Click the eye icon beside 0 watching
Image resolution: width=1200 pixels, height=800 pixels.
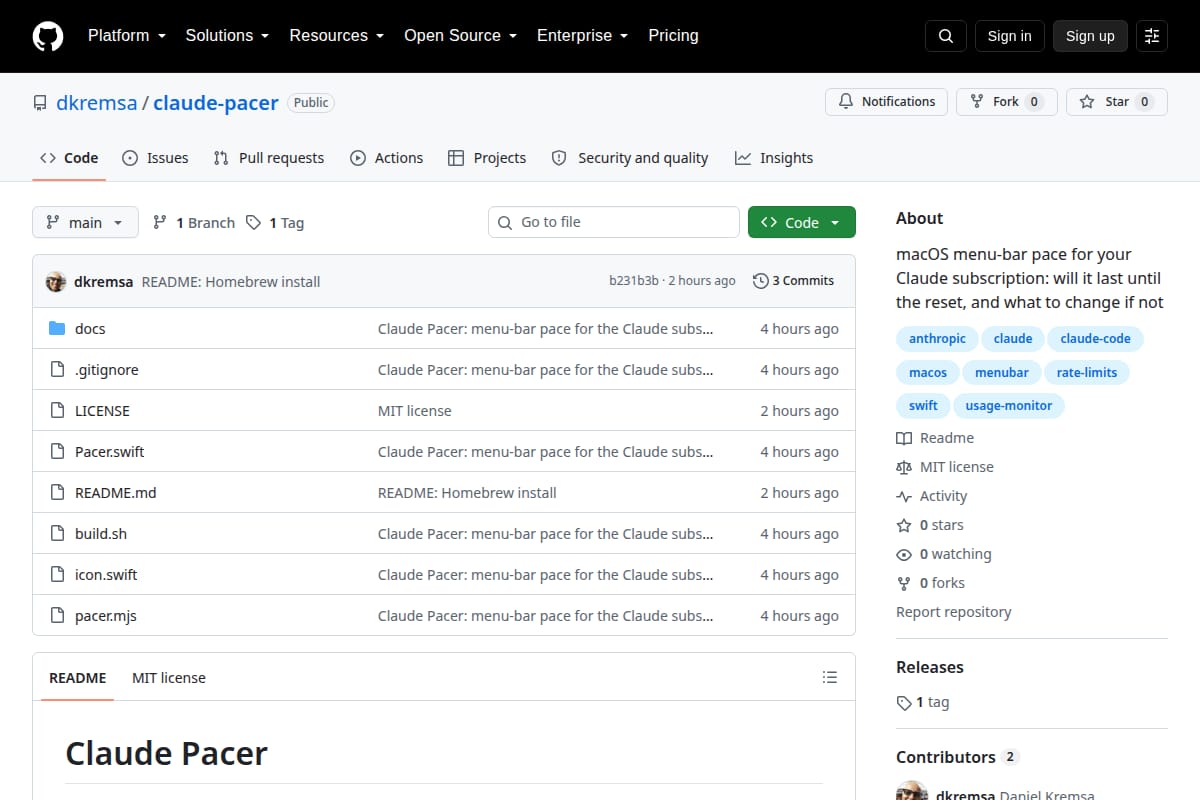pyautogui.click(x=904, y=554)
